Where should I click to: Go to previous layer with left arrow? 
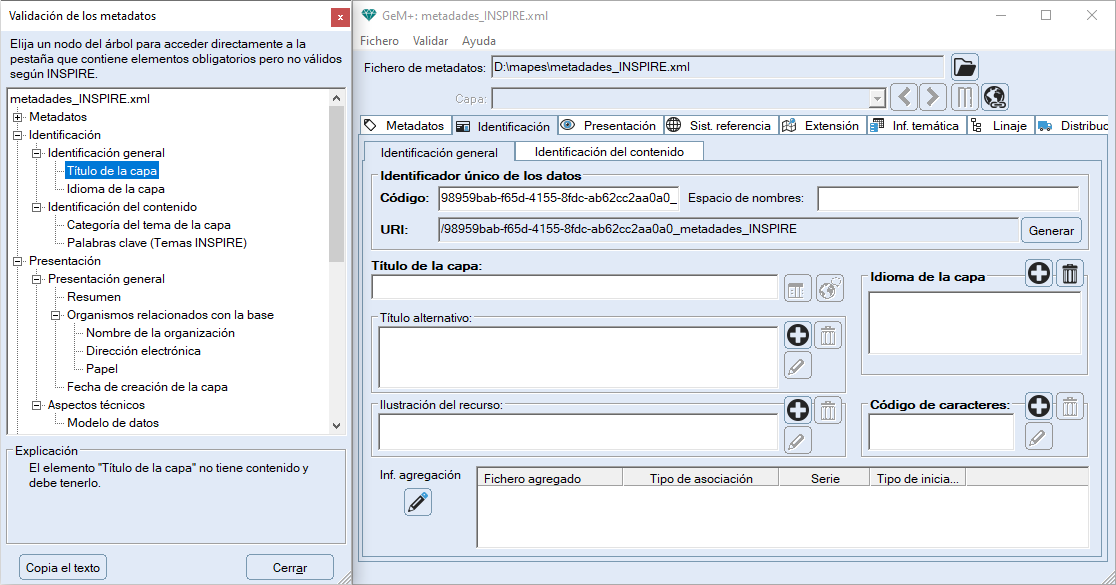coord(904,97)
